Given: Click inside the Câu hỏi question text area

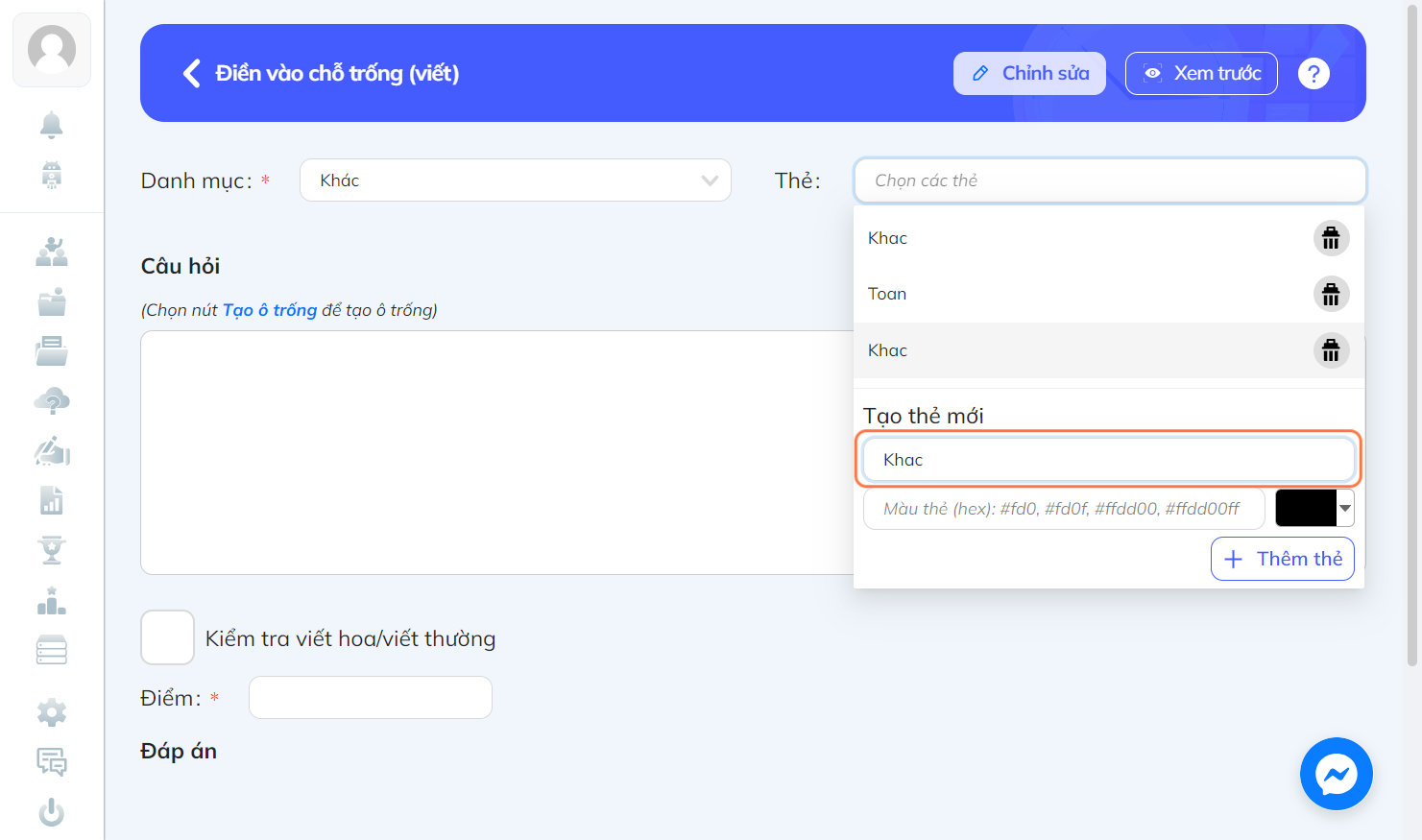Looking at the screenshot, I should tap(497, 453).
